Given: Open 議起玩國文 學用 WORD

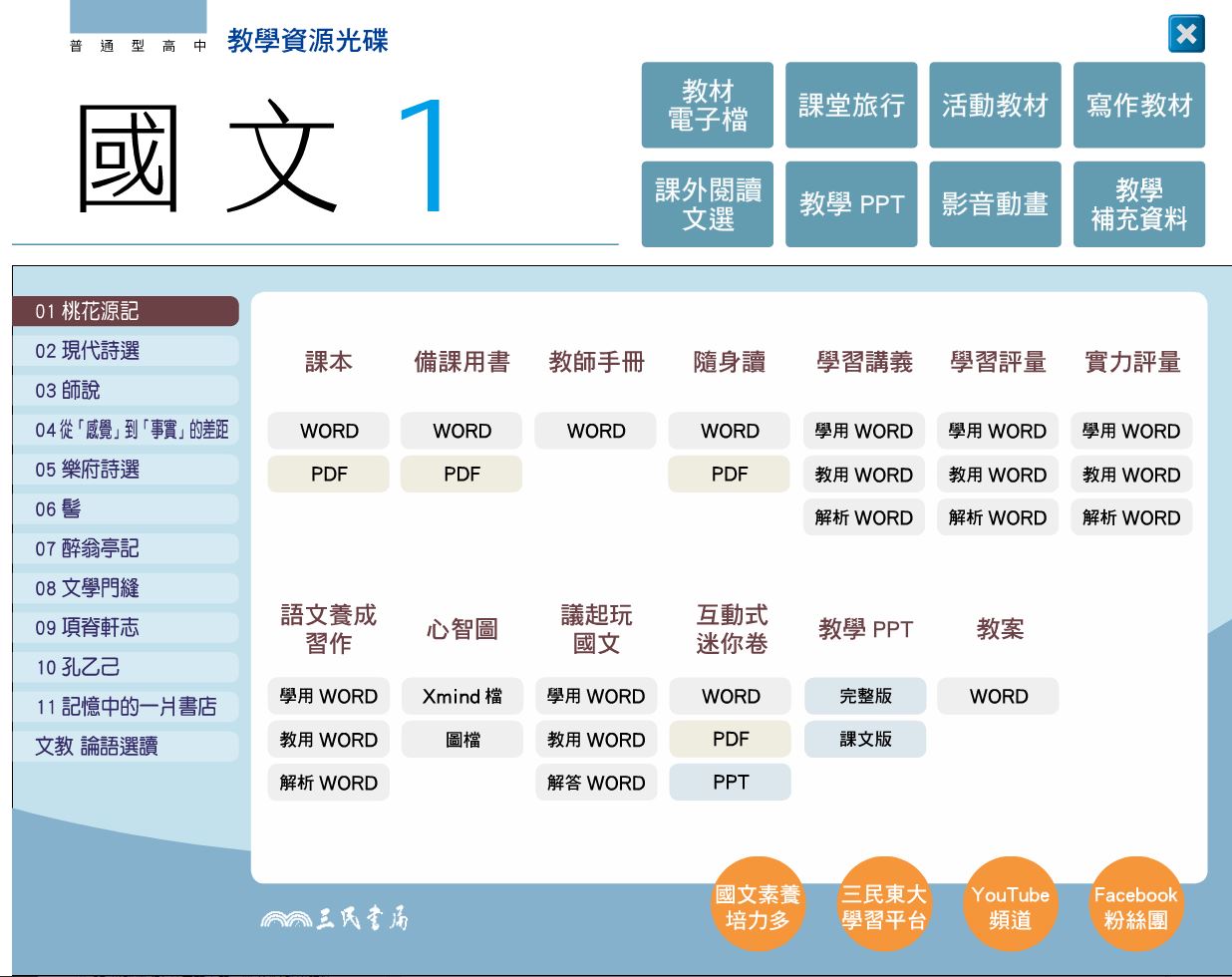Looking at the screenshot, I should [x=596, y=696].
